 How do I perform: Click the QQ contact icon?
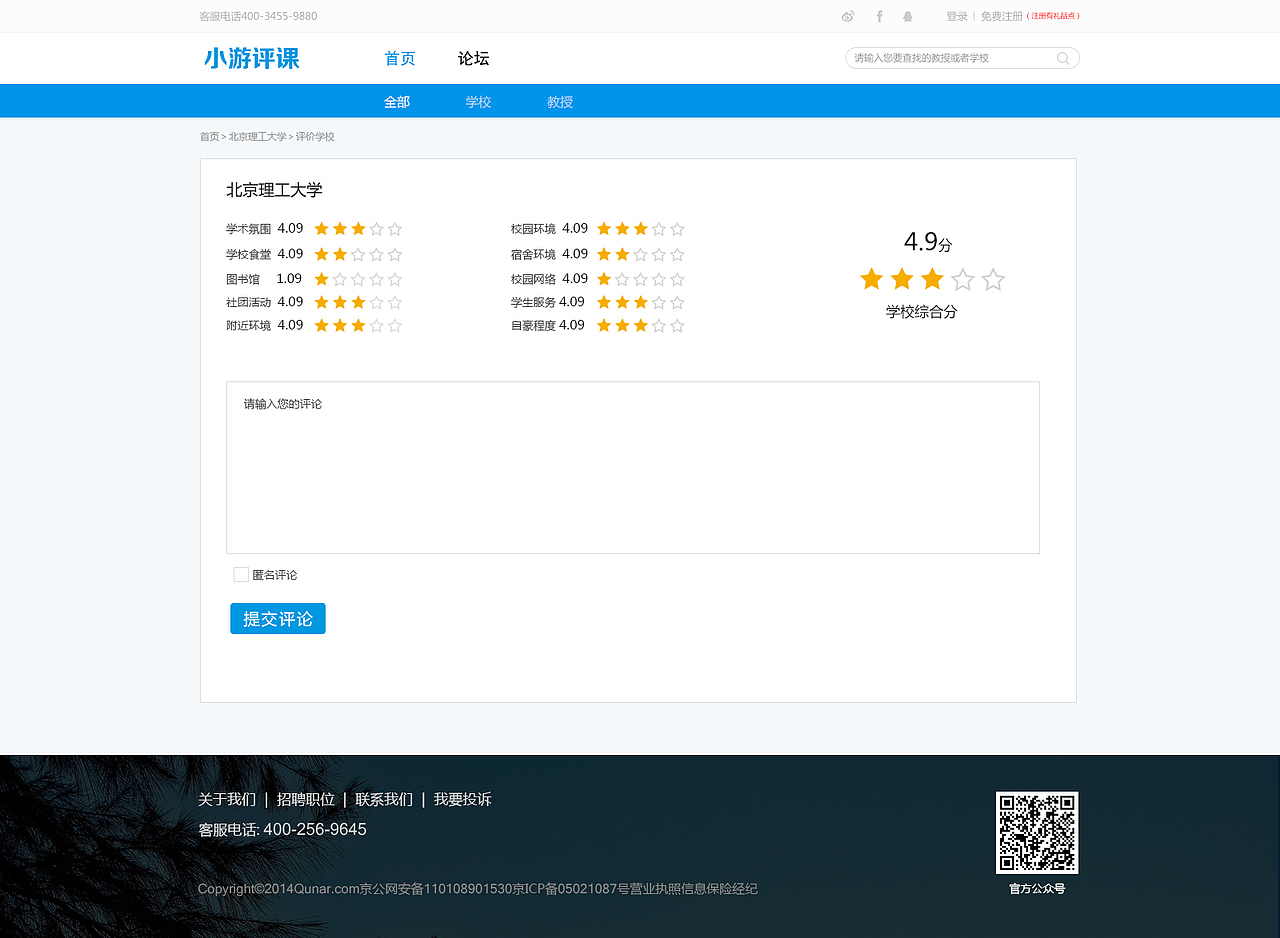tap(907, 16)
